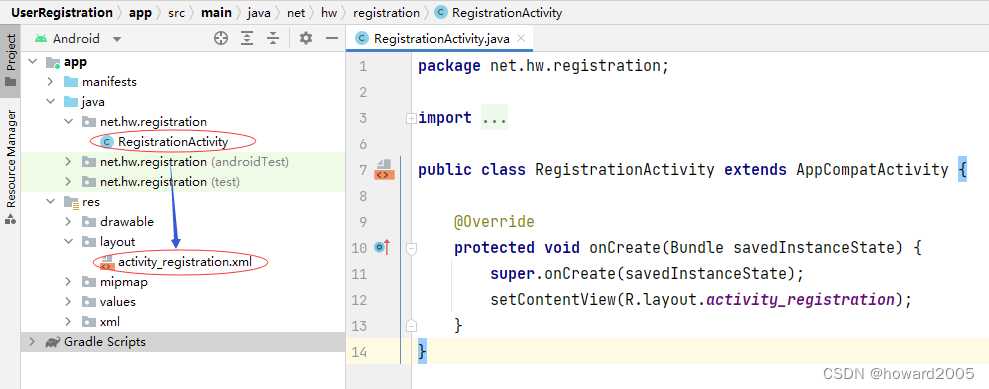The height and width of the screenshot is (389, 989).
Task: Click the activity_registration.xml file icon
Action: (x=106, y=262)
